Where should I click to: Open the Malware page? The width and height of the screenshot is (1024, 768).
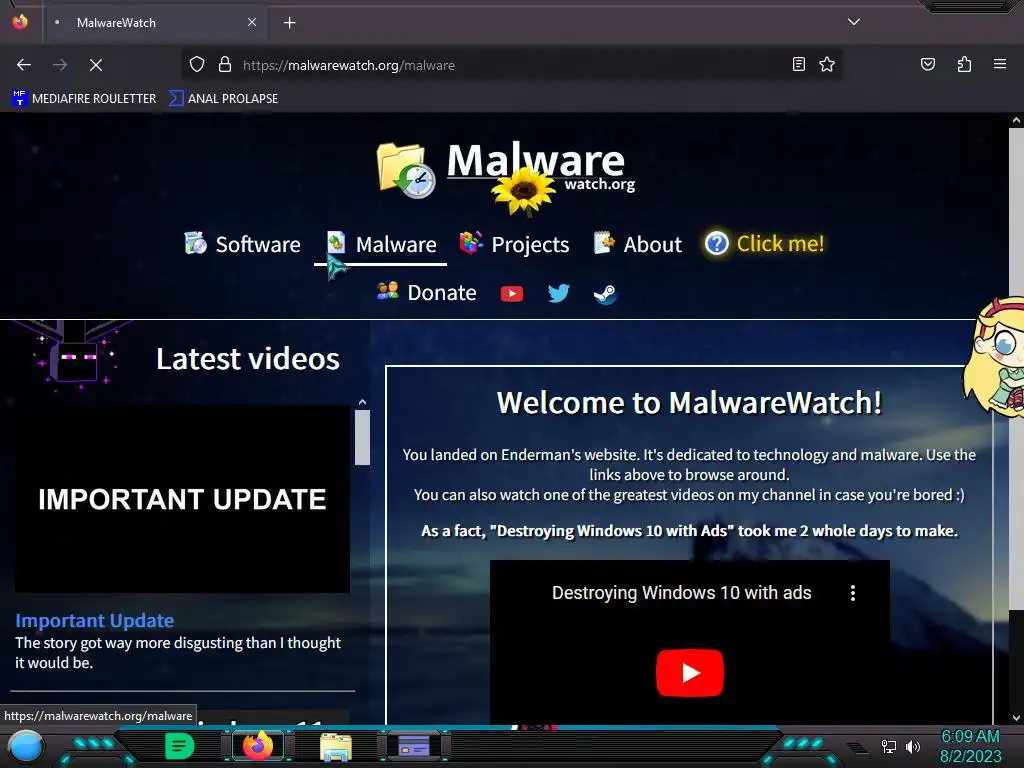pos(381,244)
